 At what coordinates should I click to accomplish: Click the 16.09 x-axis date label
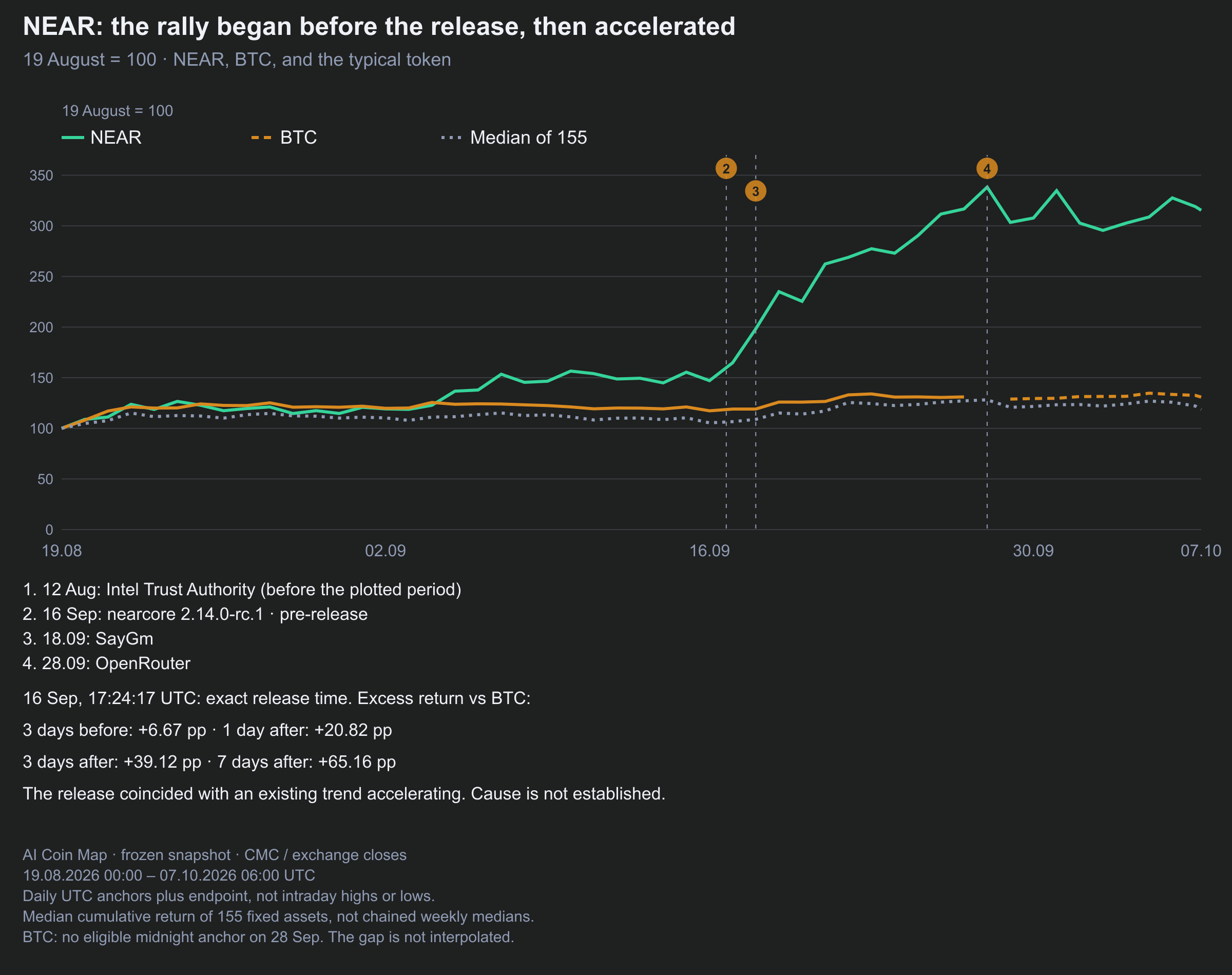tap(709, 550)
